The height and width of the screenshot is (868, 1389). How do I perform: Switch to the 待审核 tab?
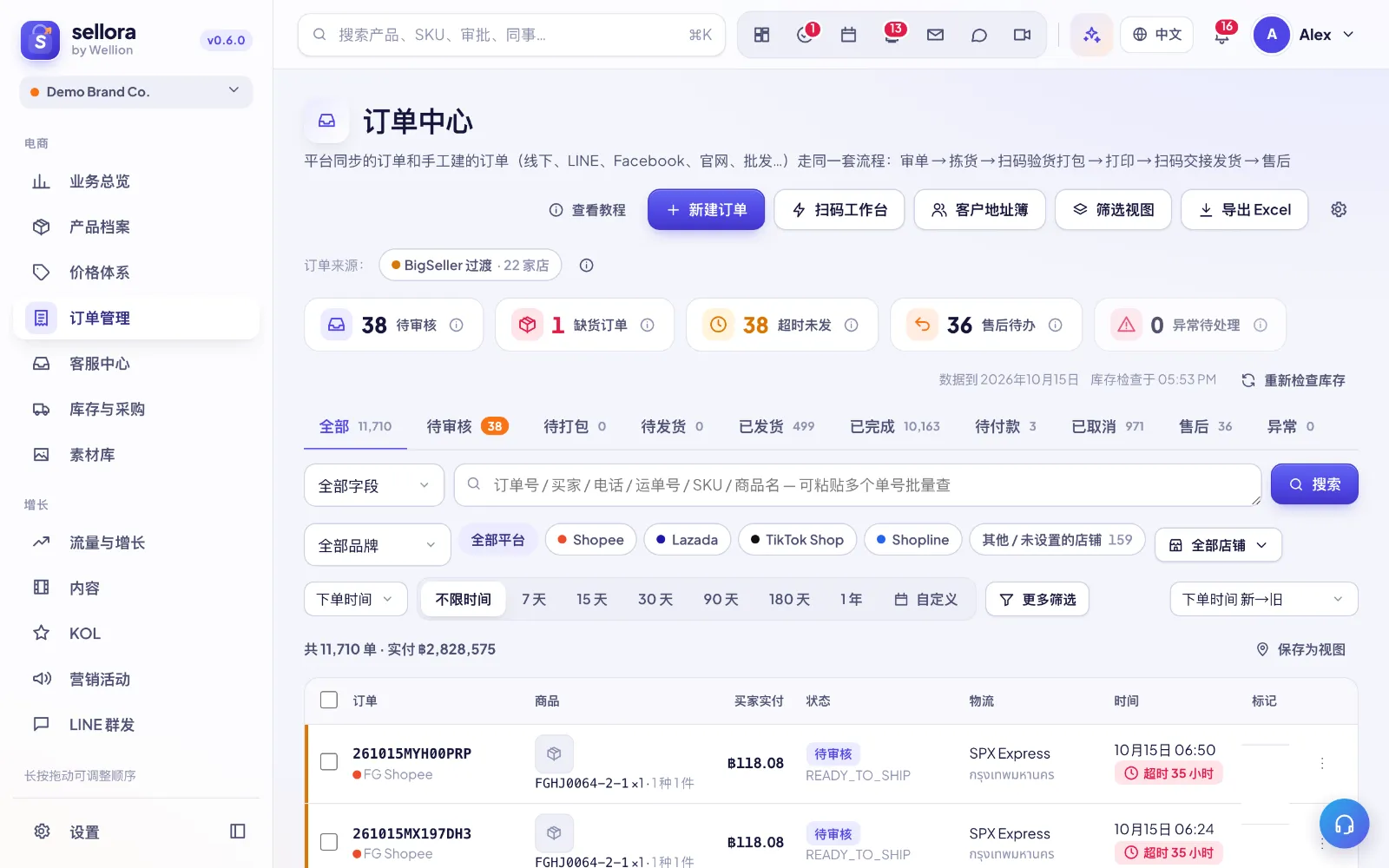pyautogui.click(x=467, y=426)
